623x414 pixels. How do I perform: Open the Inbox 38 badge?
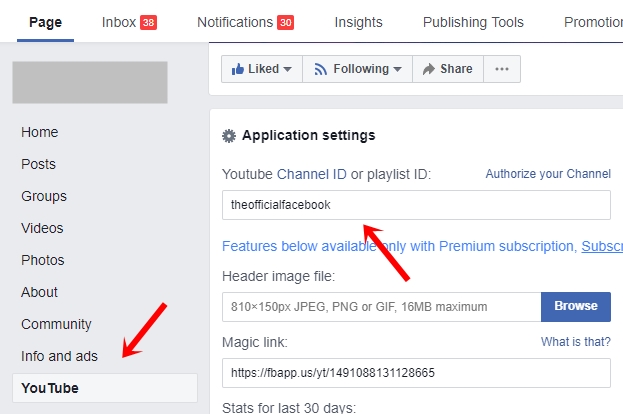pyautogui.click(x=149, y=23)
